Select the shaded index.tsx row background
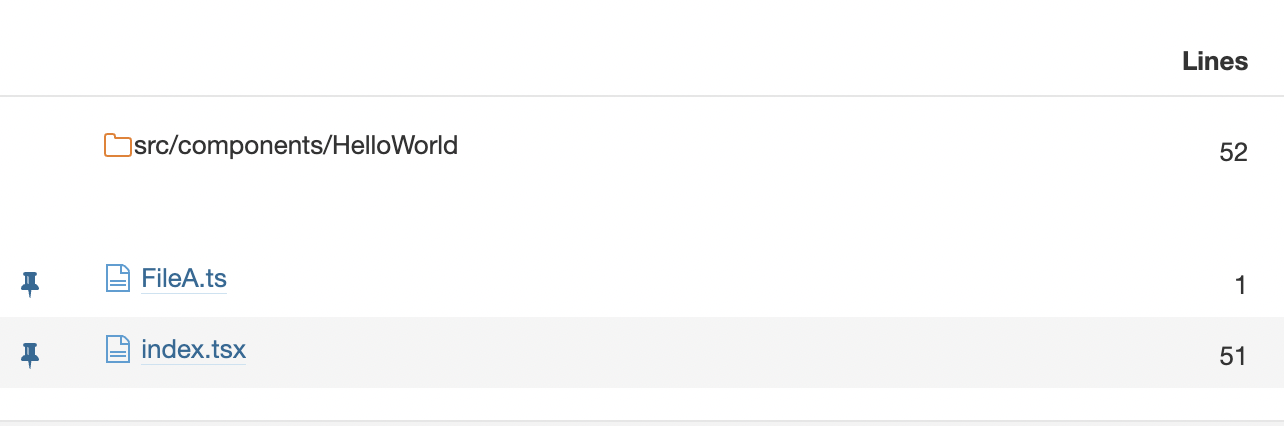1284x426 pixels. pyautogui.click(x=700, y=352)
